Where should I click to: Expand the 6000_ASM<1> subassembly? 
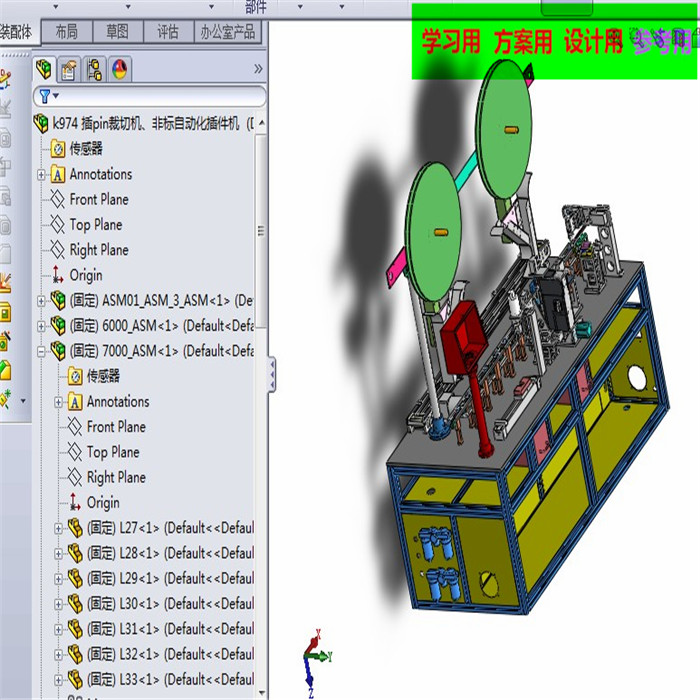click(x=42, y=326)
